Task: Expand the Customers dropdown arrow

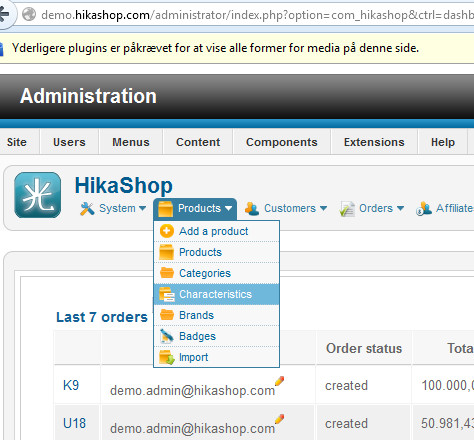Action: pyautogui.click(x=323, y=208)
